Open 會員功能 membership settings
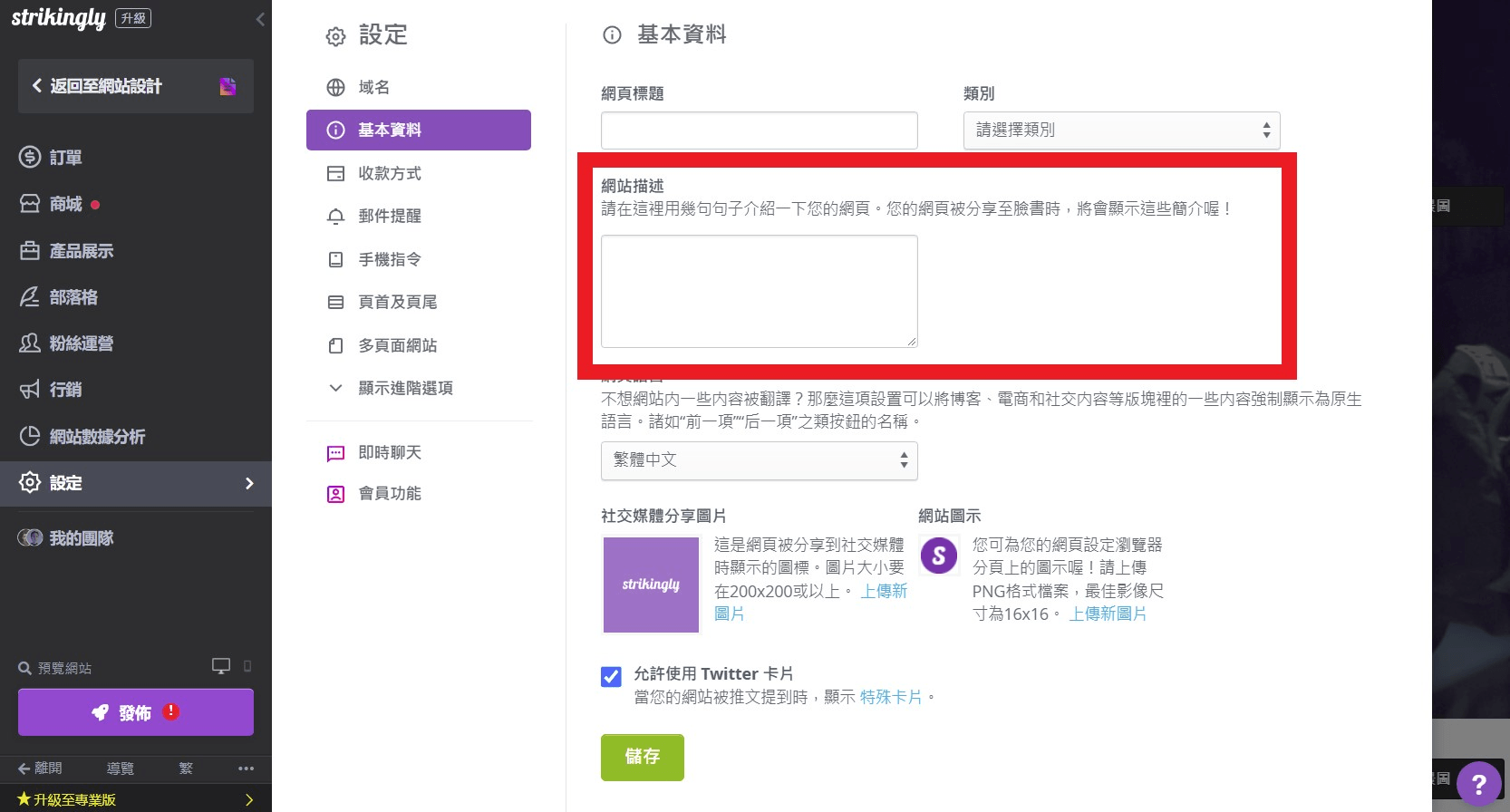This screenshot has width=1510, height=812. point(389,494)
